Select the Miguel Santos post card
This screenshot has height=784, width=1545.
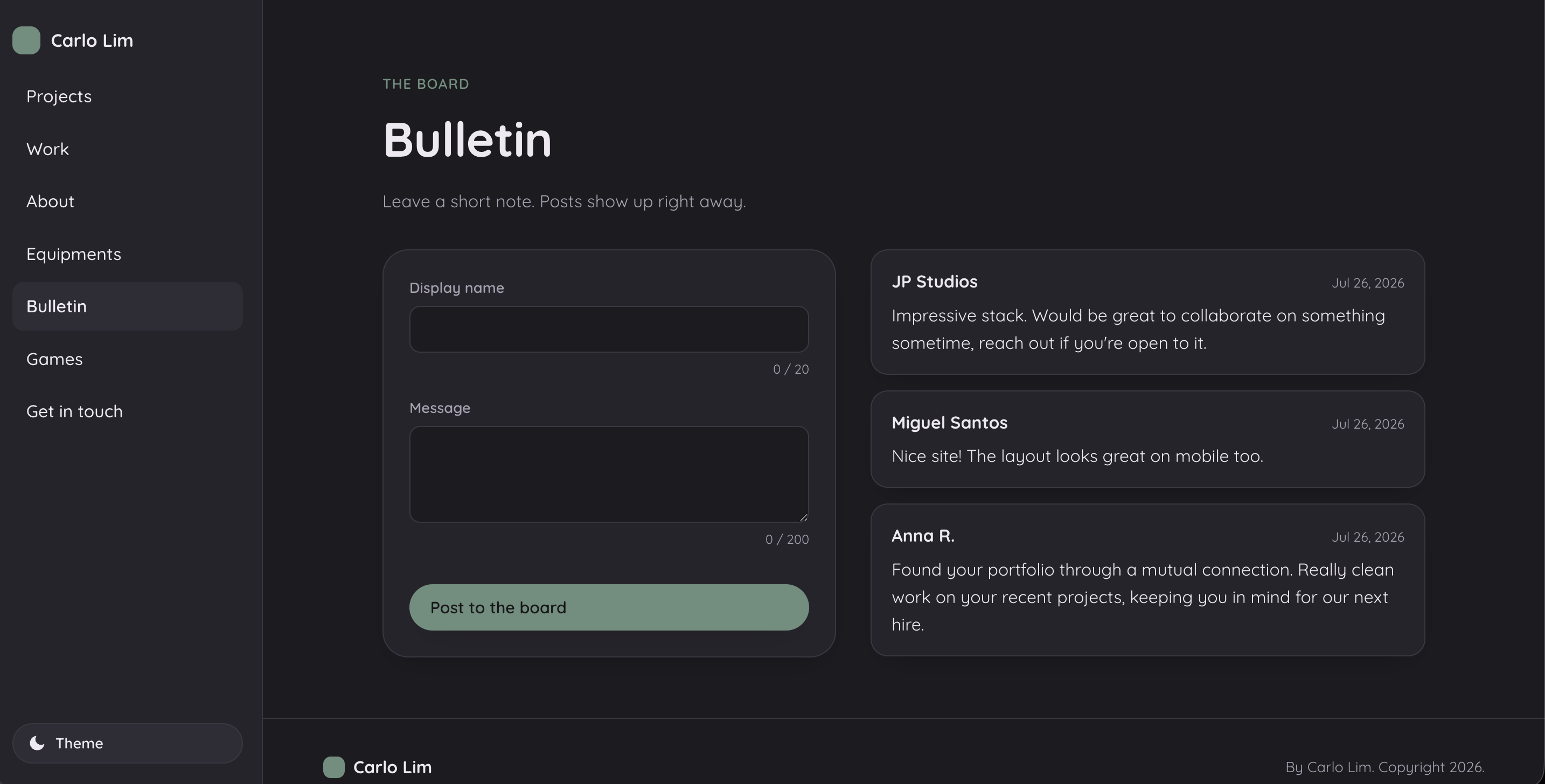click(1147, 439)
